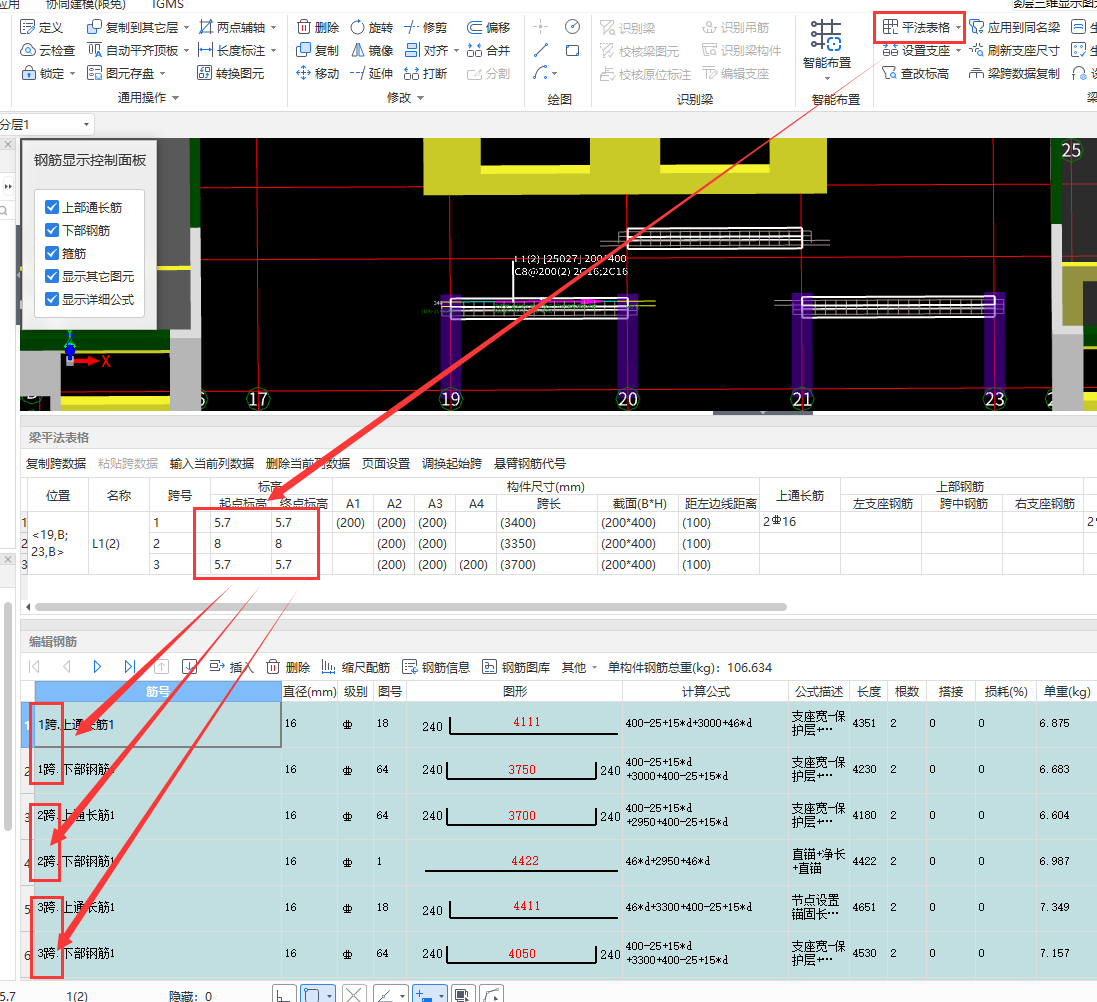
Task: Select the rectangle draw tool in 绘图
Action: pos(572,50)
